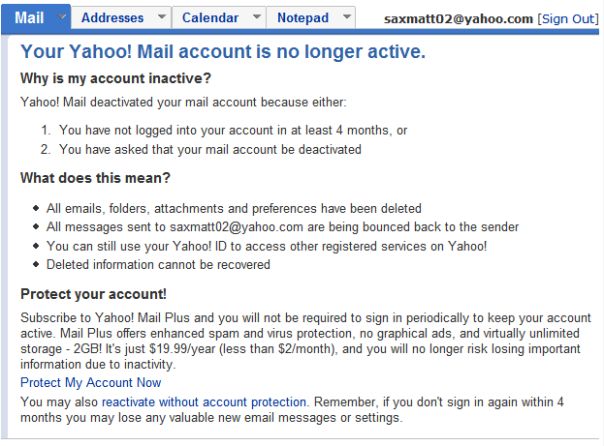
Task: Select the Notepad tab
Action: 302,18
